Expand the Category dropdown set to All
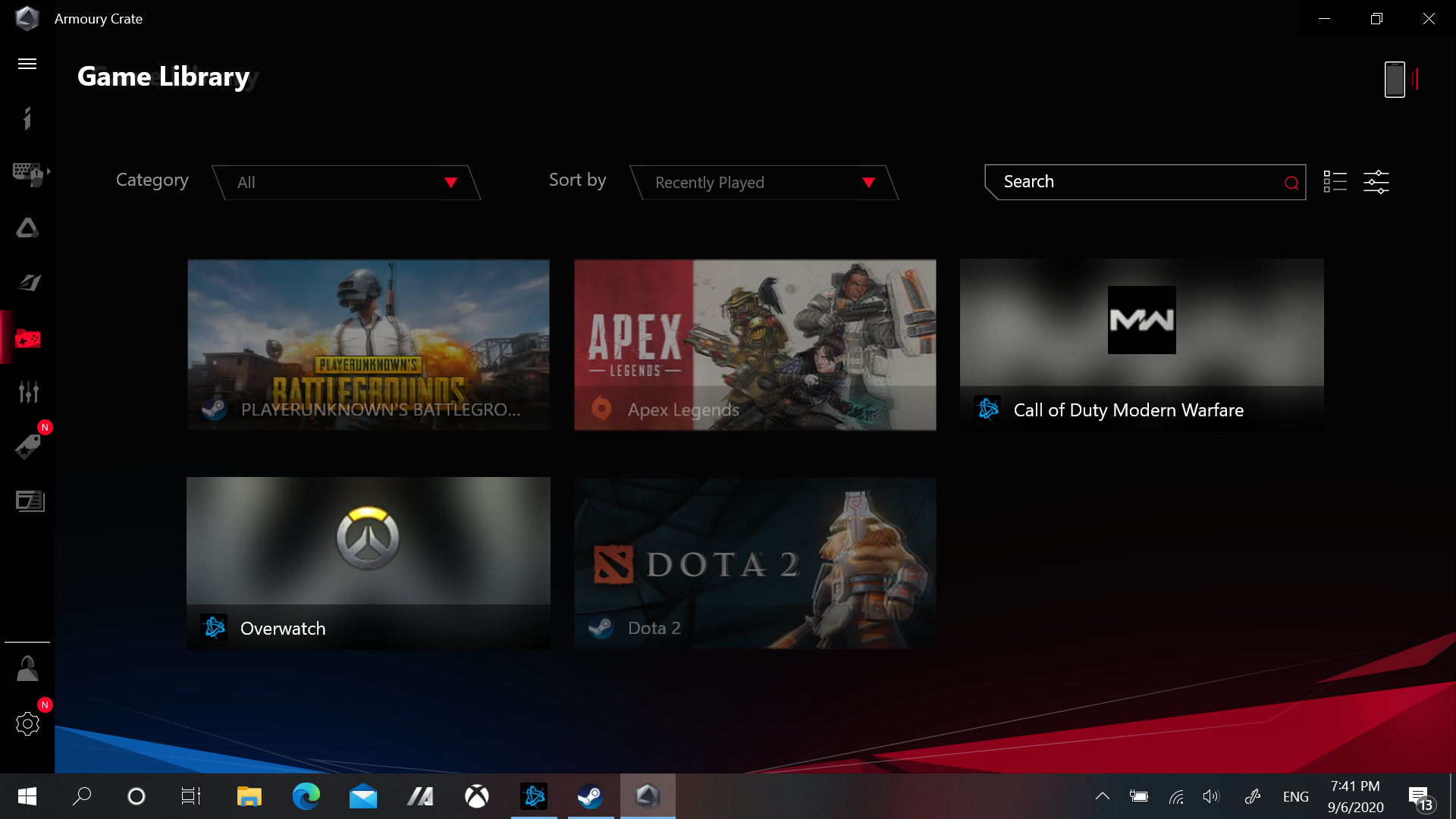1456x819 pixels. (347, 183)
